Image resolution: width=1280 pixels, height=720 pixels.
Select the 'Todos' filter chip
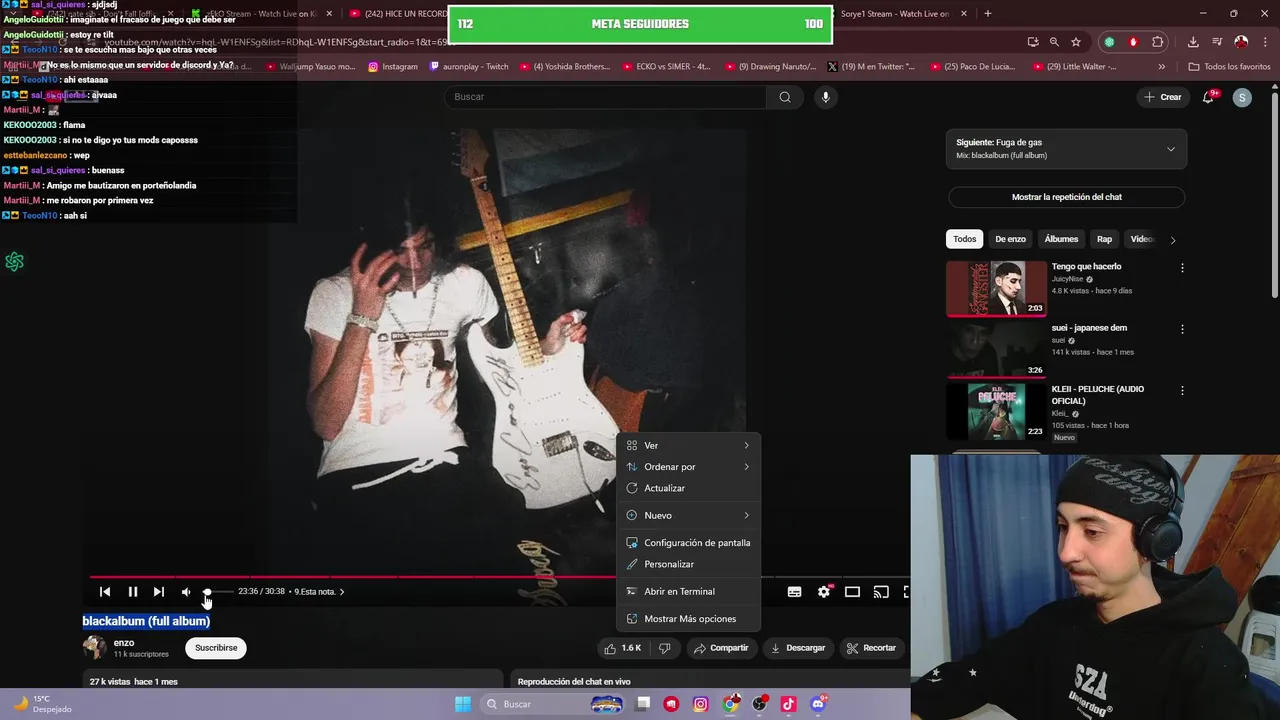click(964, 239)
